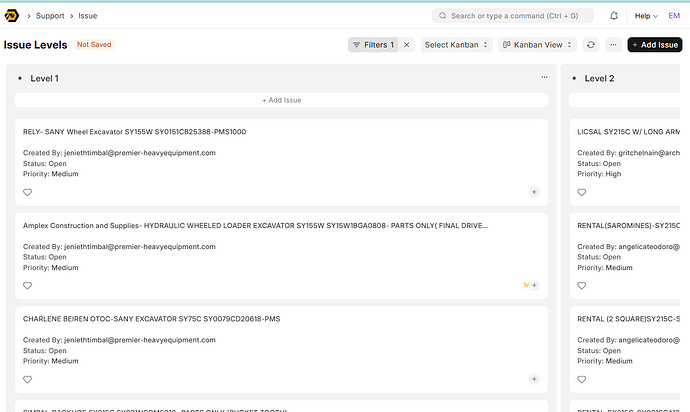Like the LICSAL SY215C card
Viewport: 690px width, 412px height.
click(x=581, y=192)
